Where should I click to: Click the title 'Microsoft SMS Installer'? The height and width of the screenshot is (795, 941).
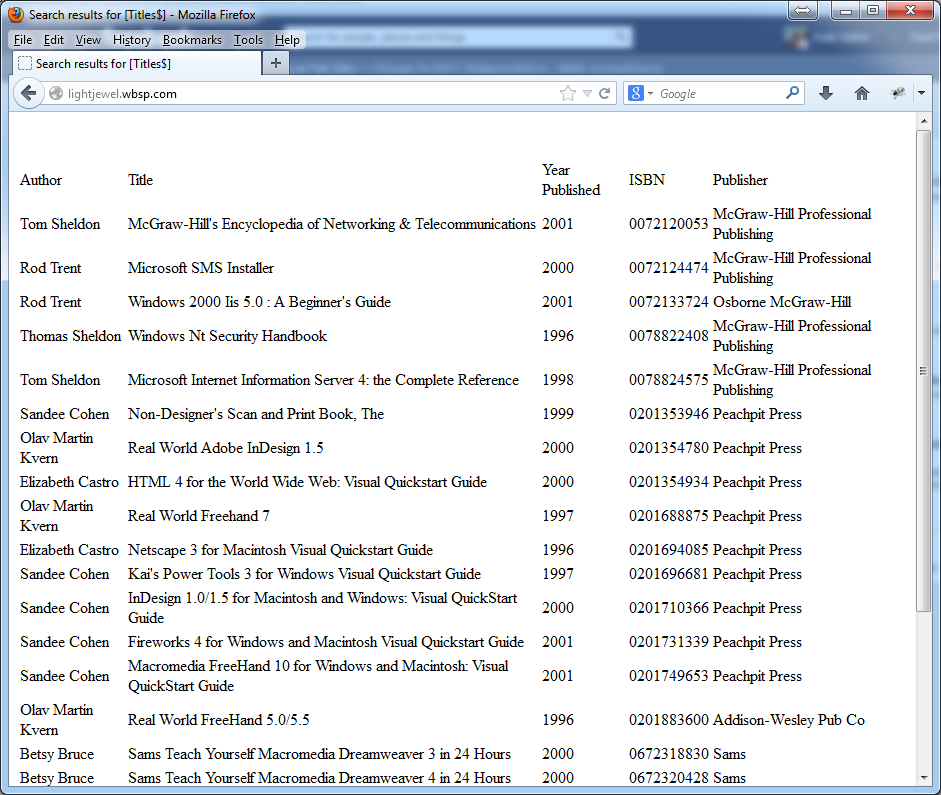(201, 268)
